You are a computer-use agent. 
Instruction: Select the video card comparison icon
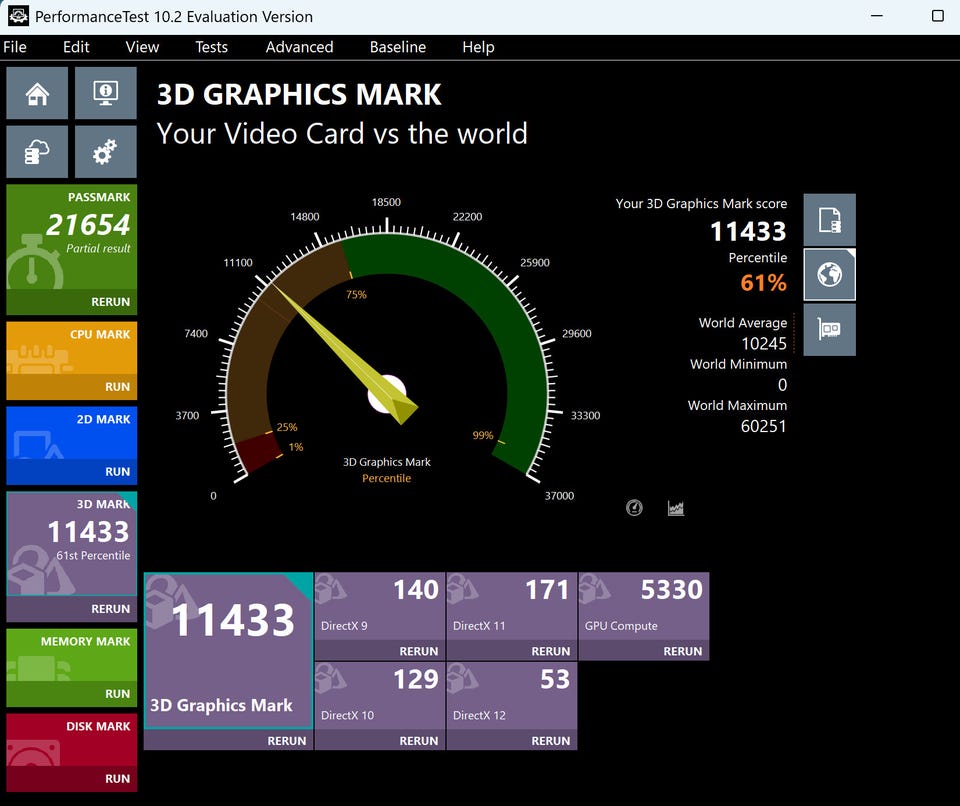[830, 330]
